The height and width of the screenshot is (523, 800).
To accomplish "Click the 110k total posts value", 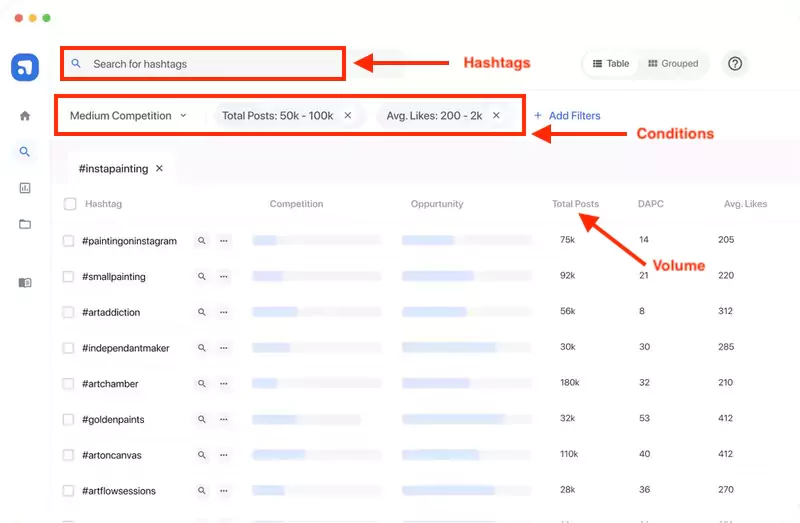I will tap(569, 454).
